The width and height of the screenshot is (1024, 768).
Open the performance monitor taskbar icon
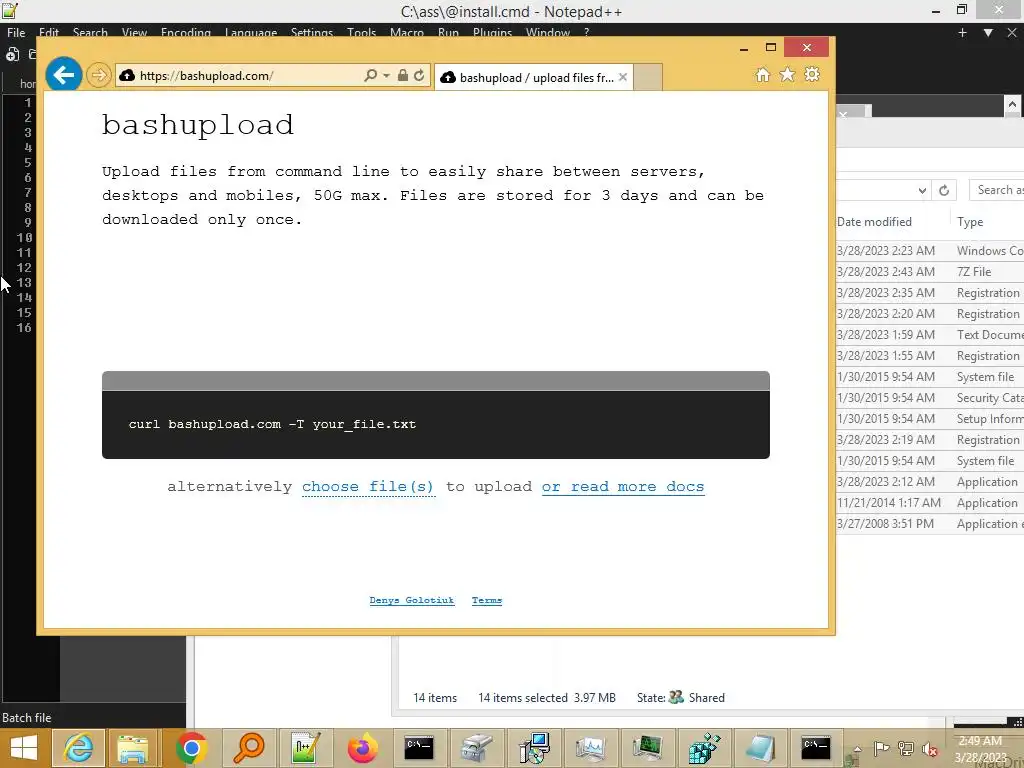click(x=590, y=748)
